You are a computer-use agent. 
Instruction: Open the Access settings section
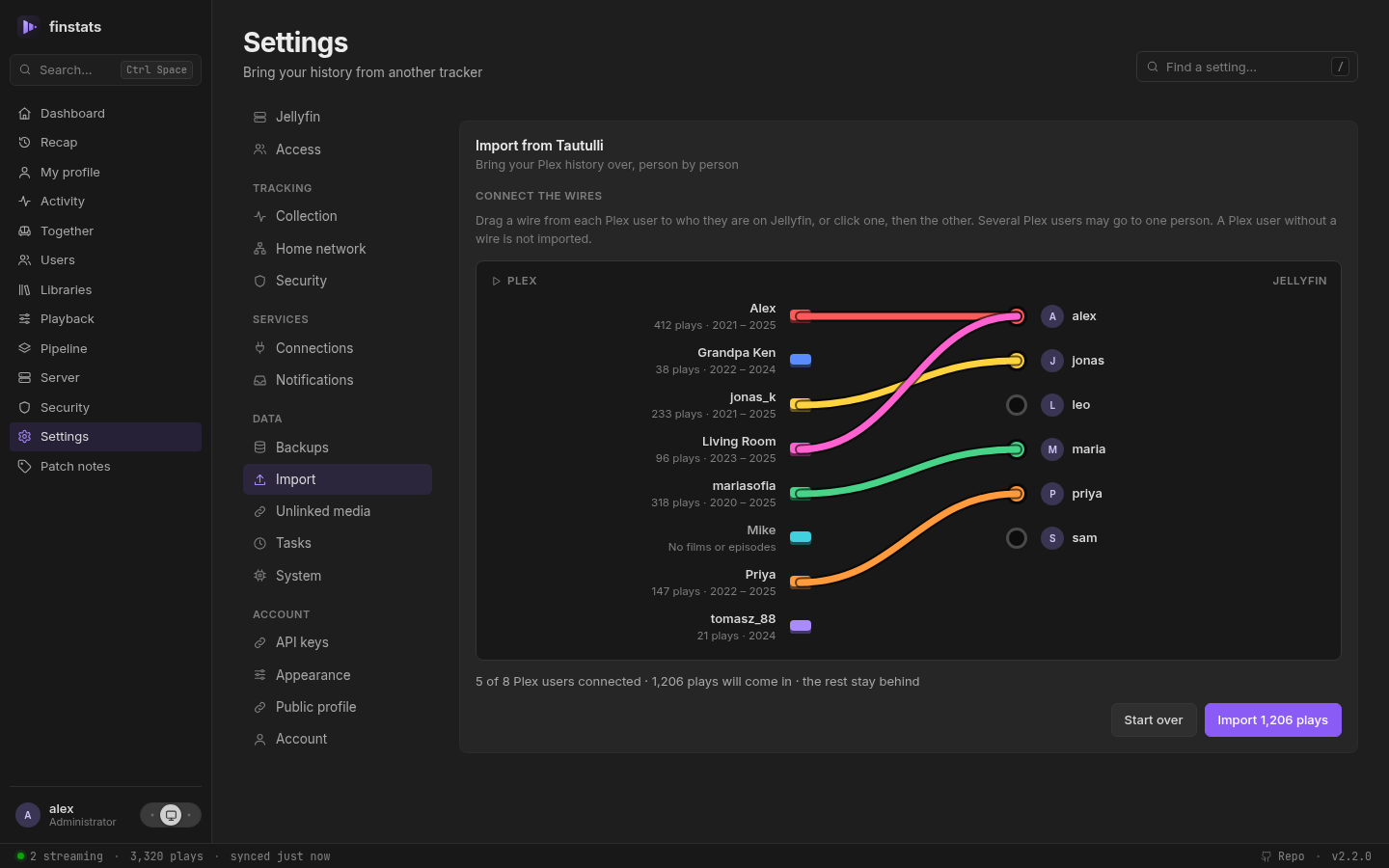pos(338,149)
